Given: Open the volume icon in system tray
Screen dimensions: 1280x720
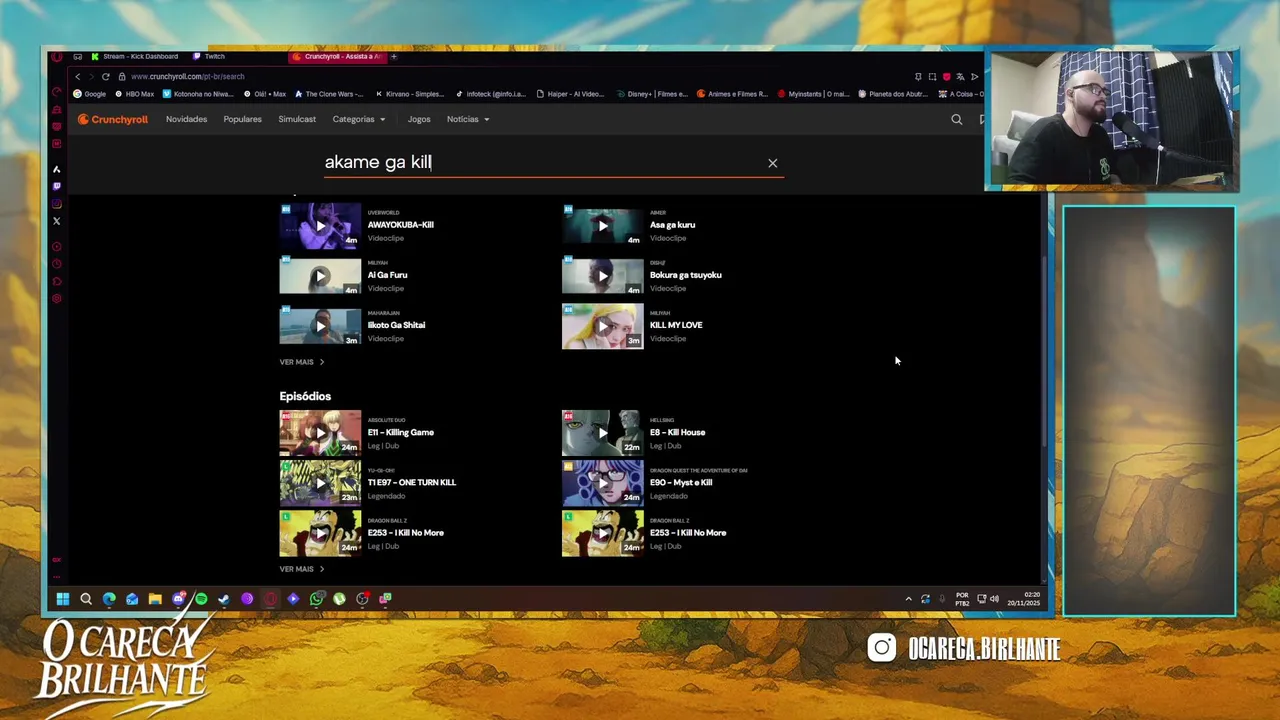Looking at the screenshot, I should coord(994,599).
